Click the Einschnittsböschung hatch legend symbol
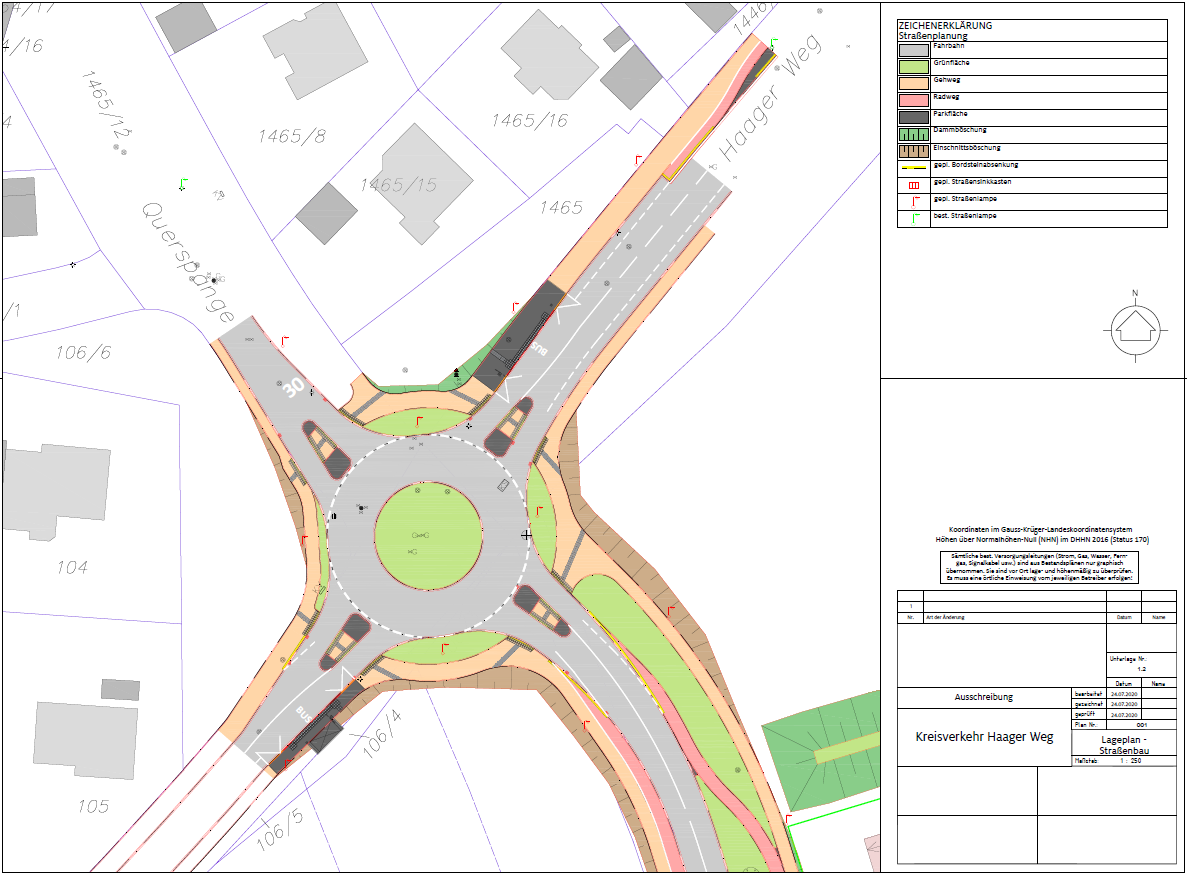The height and width of the screenshot is (873, 1187). (x=913, y=152)
